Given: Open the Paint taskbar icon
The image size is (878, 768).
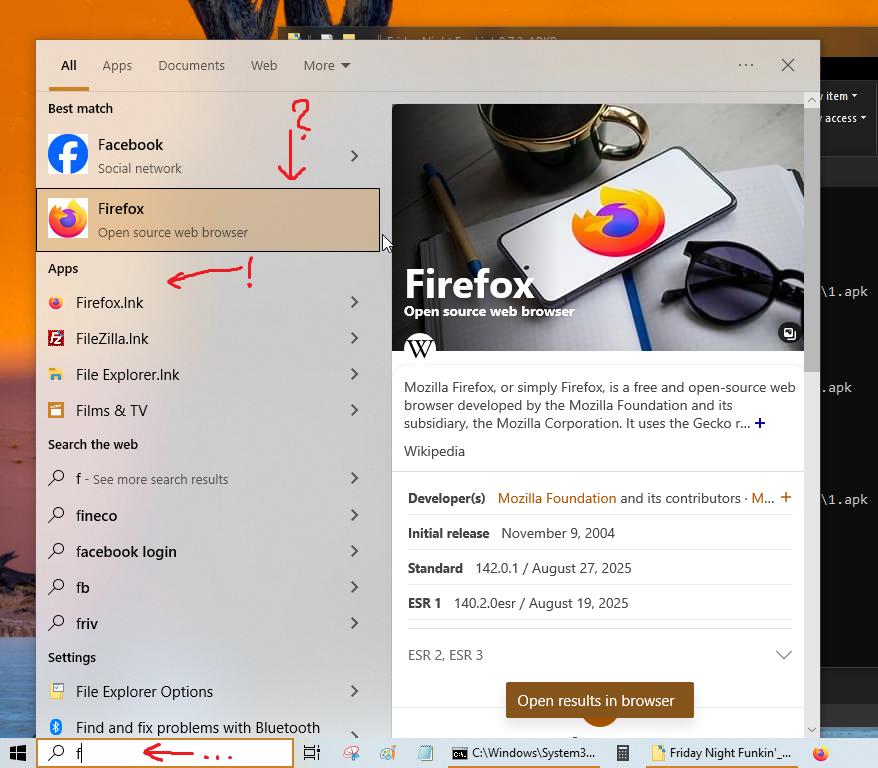Looking at the screenshot, I should coord(388,753).
